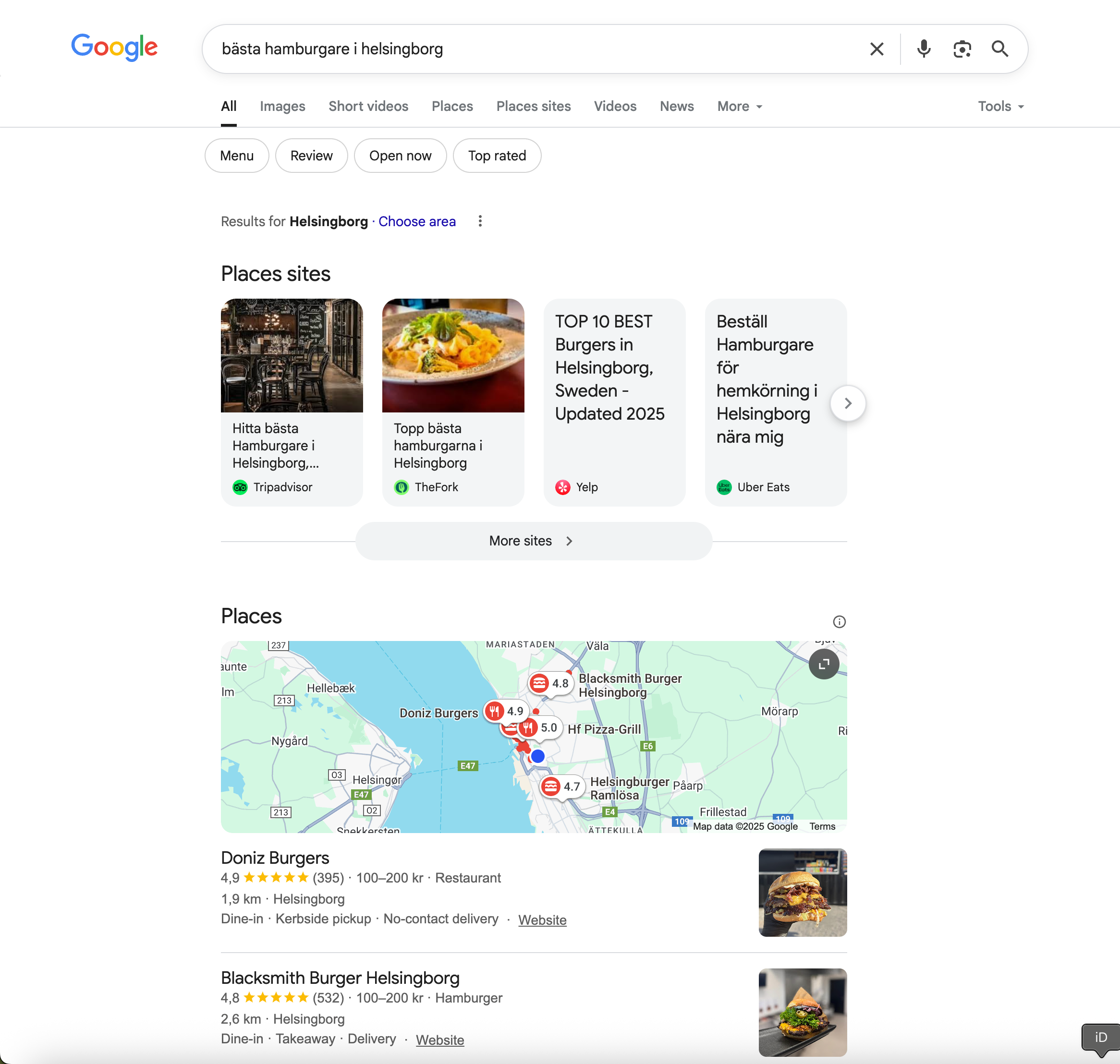Switch to the Short videos tab

click(x=368, y=107)
